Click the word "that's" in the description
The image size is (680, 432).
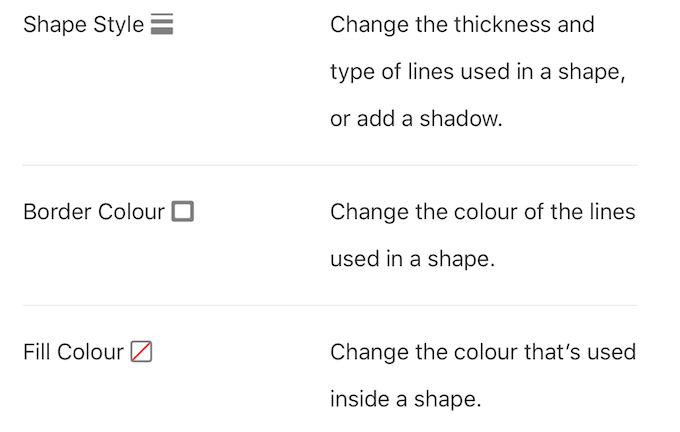[549, 352]
